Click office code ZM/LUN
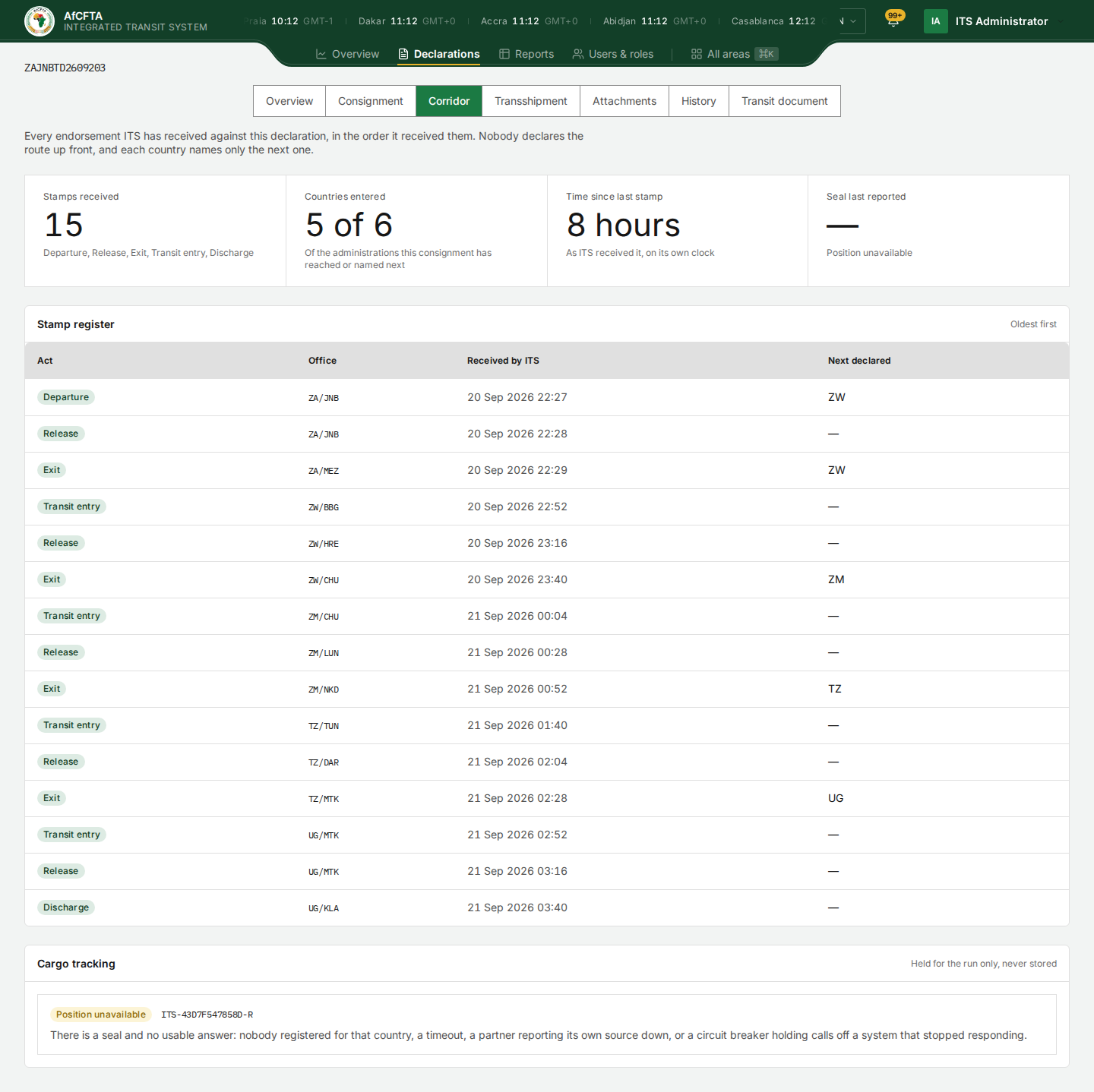The image size is (1094, 1092). (x=324, y=653)
